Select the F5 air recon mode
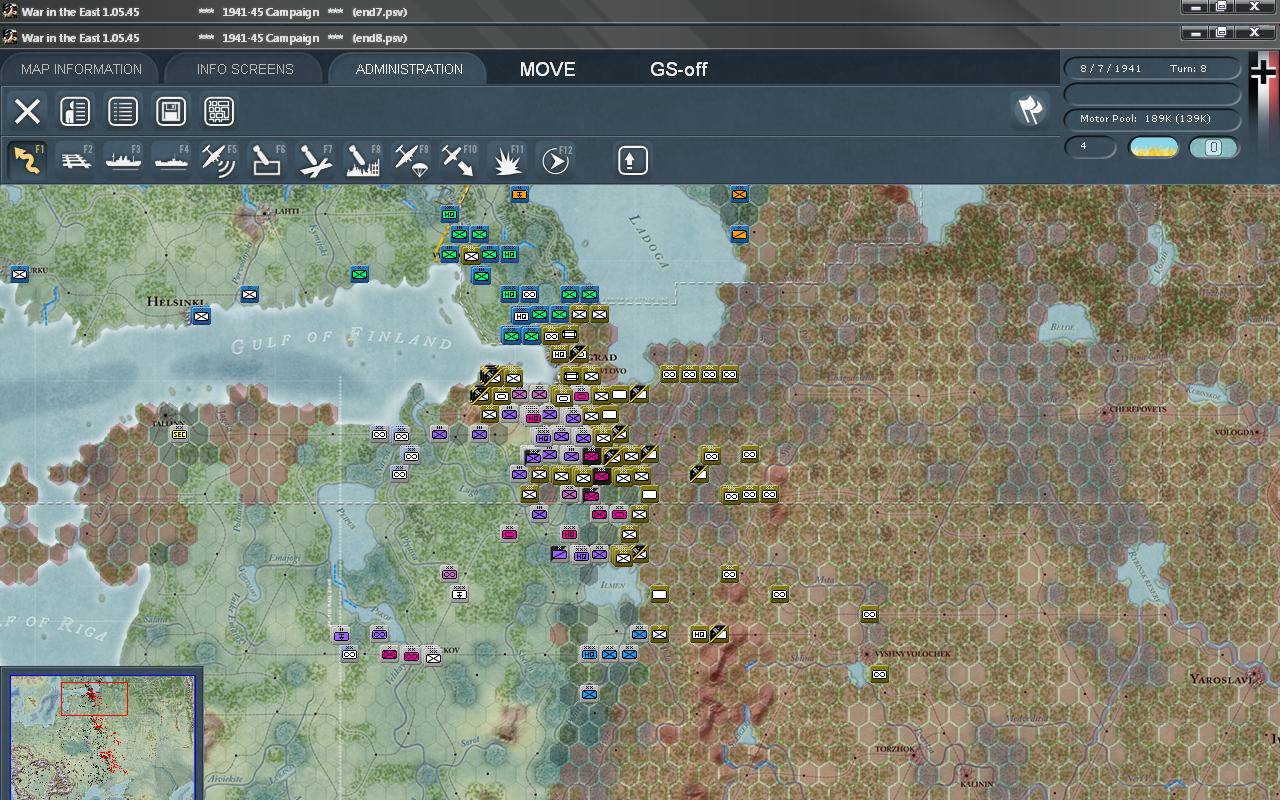 click(x=220, y=160)
